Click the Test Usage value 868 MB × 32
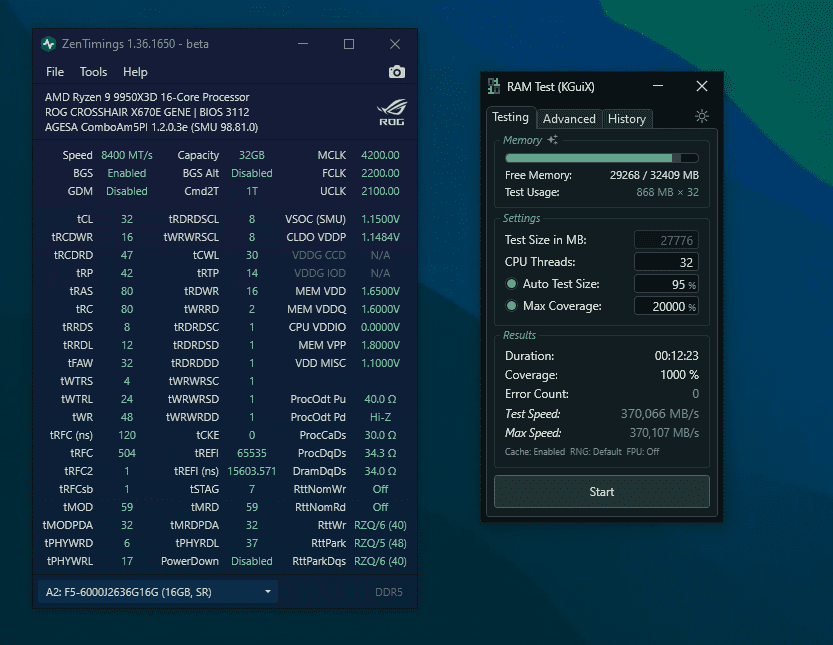Image resolution: width=833 pixels, height=645 pixels. 668,192
